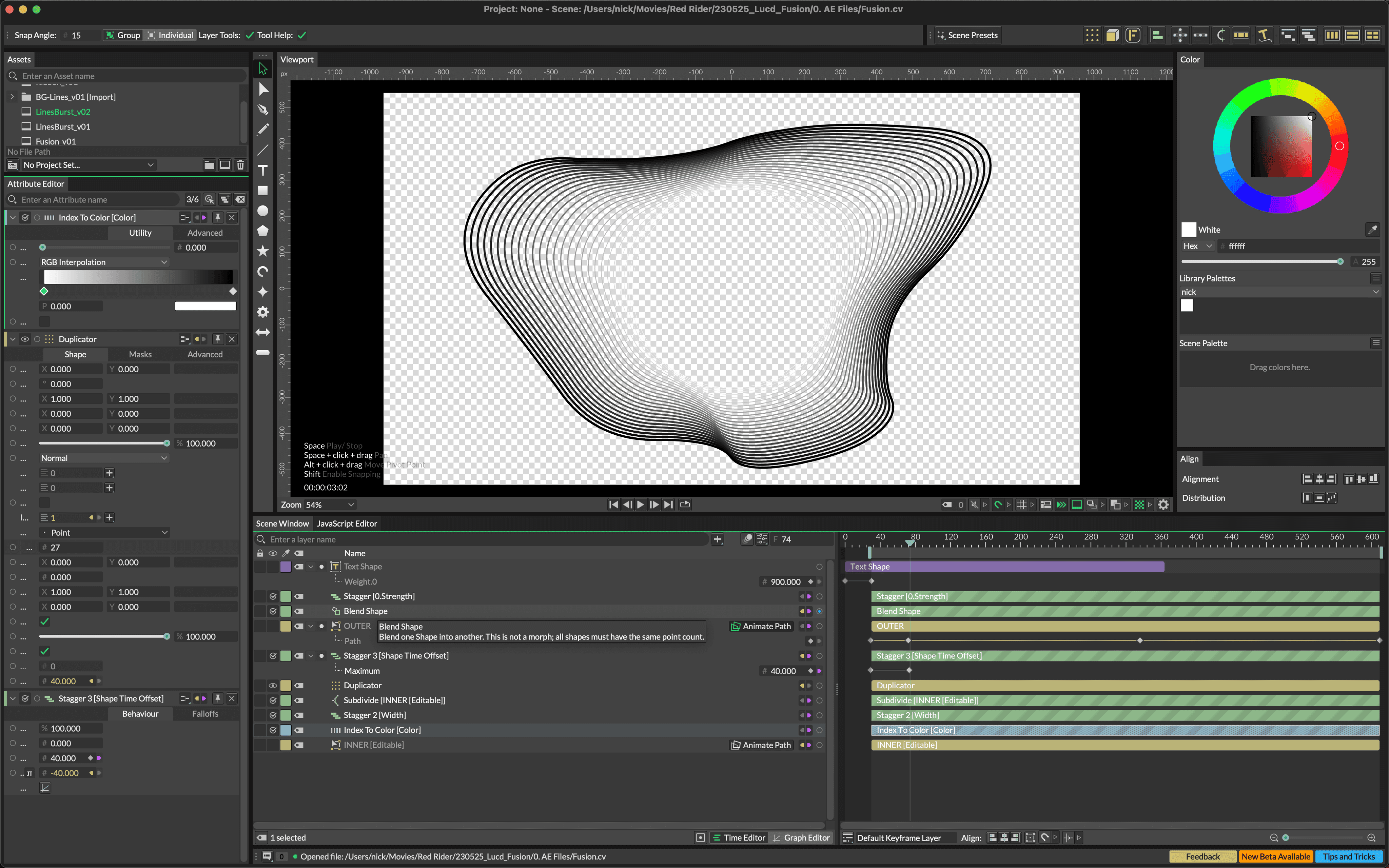Viewport: 1389px width, 868px height.
Task: Select the Text tool
Action: [263, 170]
